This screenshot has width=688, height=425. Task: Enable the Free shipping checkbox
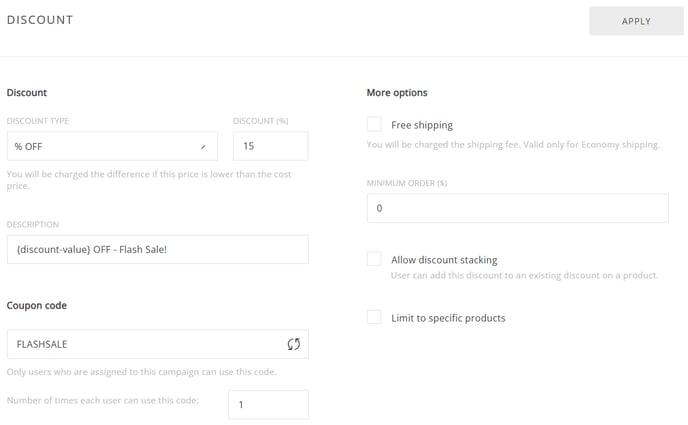tap(374, 124)
